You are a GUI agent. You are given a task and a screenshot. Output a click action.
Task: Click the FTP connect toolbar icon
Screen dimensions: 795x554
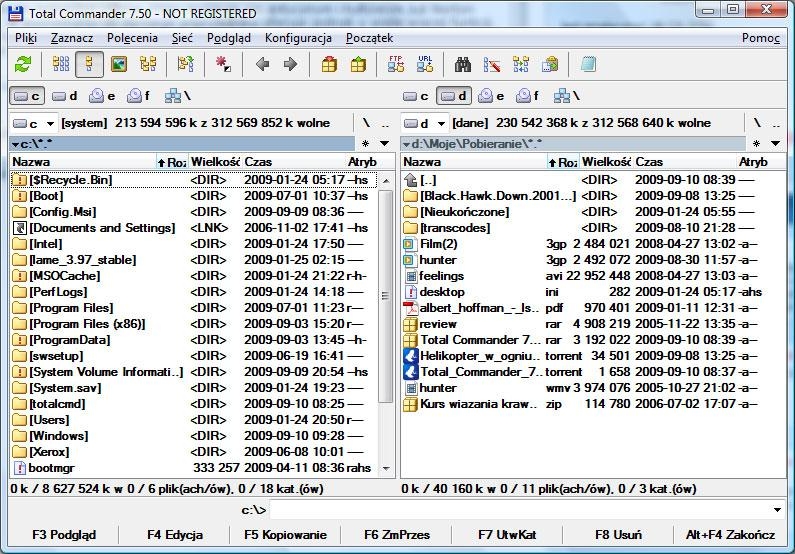(x=395, y=64)
